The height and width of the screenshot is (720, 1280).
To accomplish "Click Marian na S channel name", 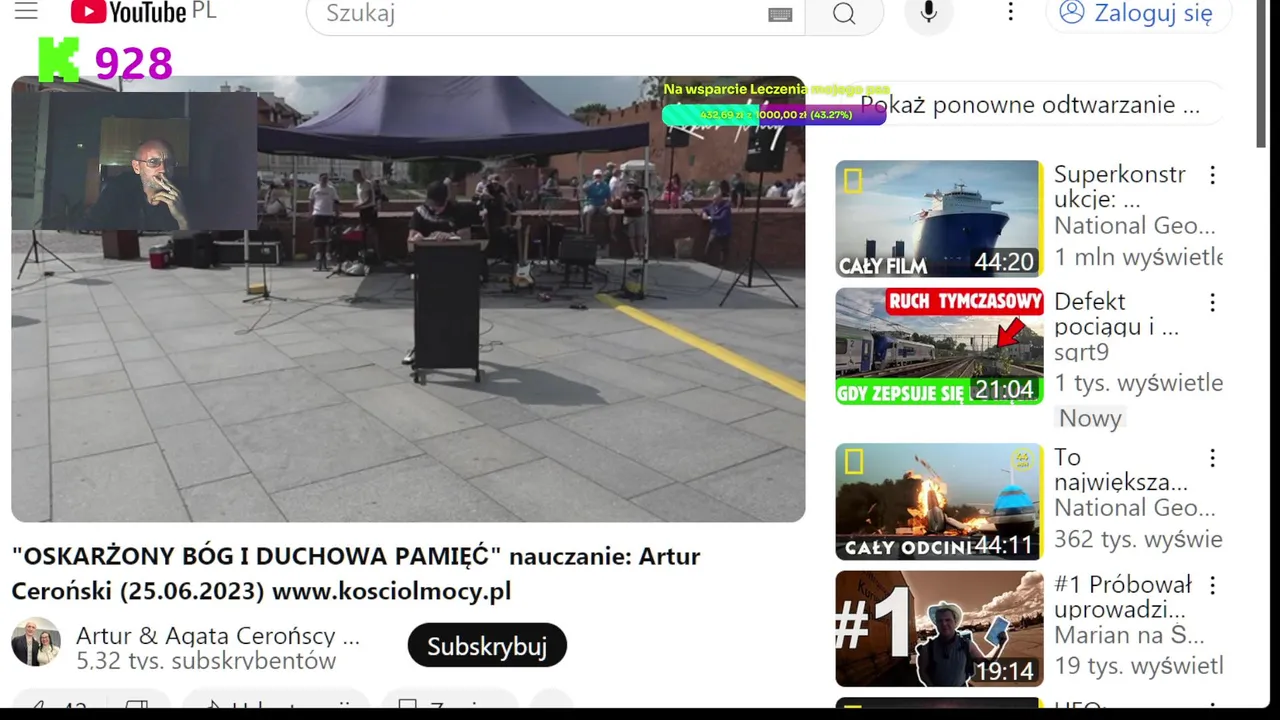I will click(1129, 635).
